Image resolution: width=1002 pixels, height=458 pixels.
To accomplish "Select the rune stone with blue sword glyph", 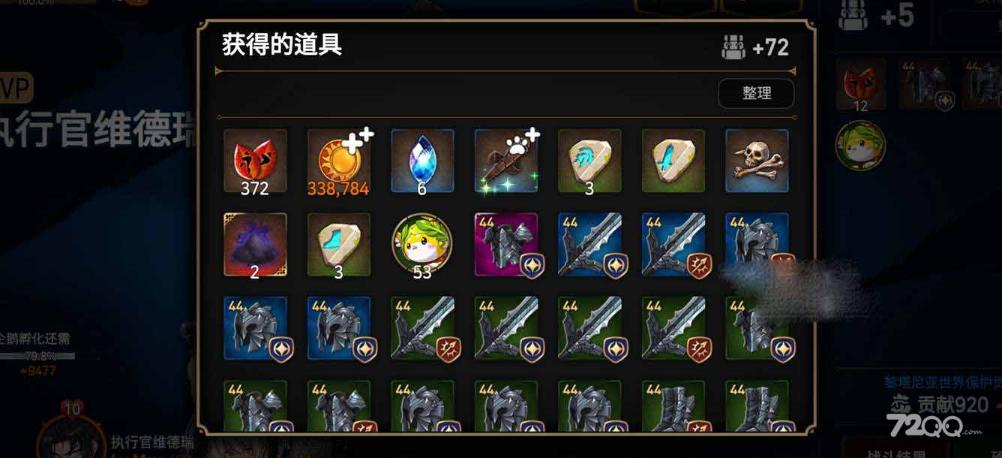I will coord(674,161).
